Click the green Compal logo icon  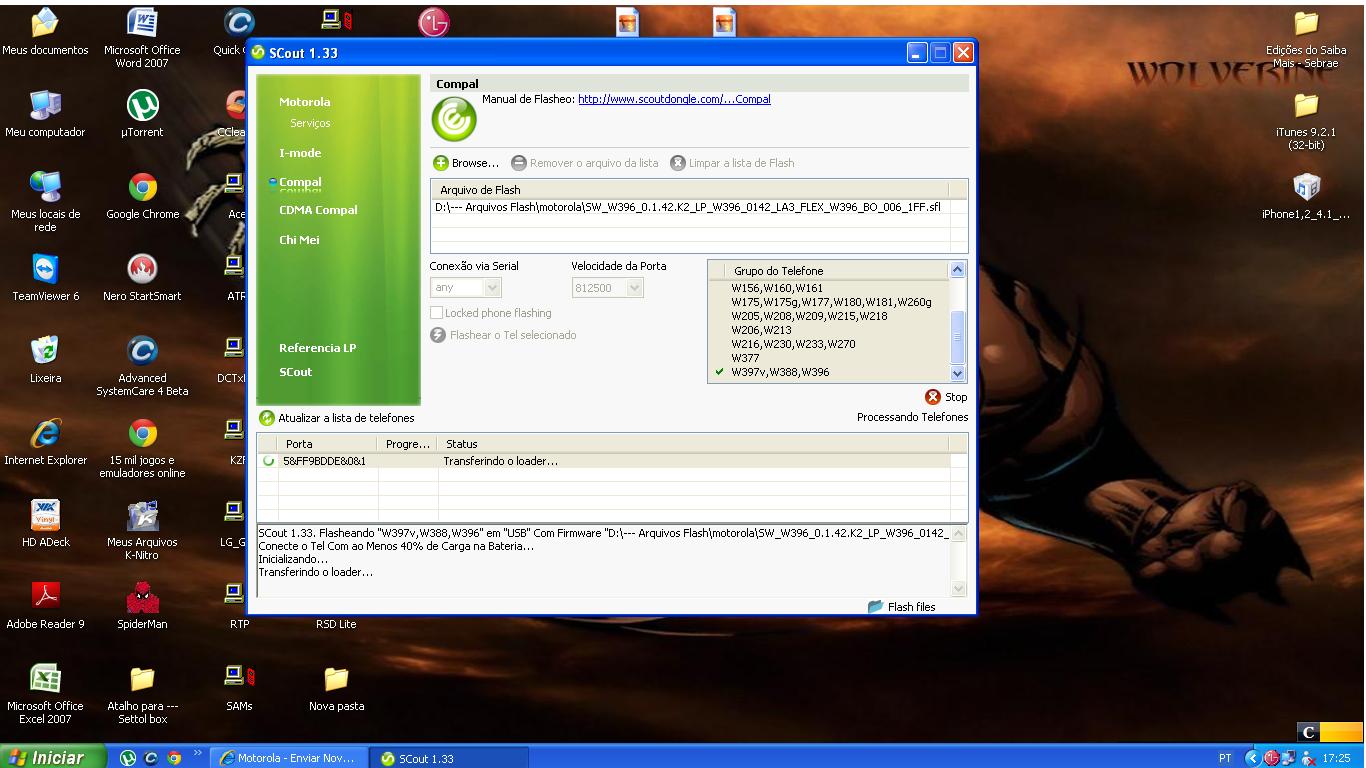(453, 120)
